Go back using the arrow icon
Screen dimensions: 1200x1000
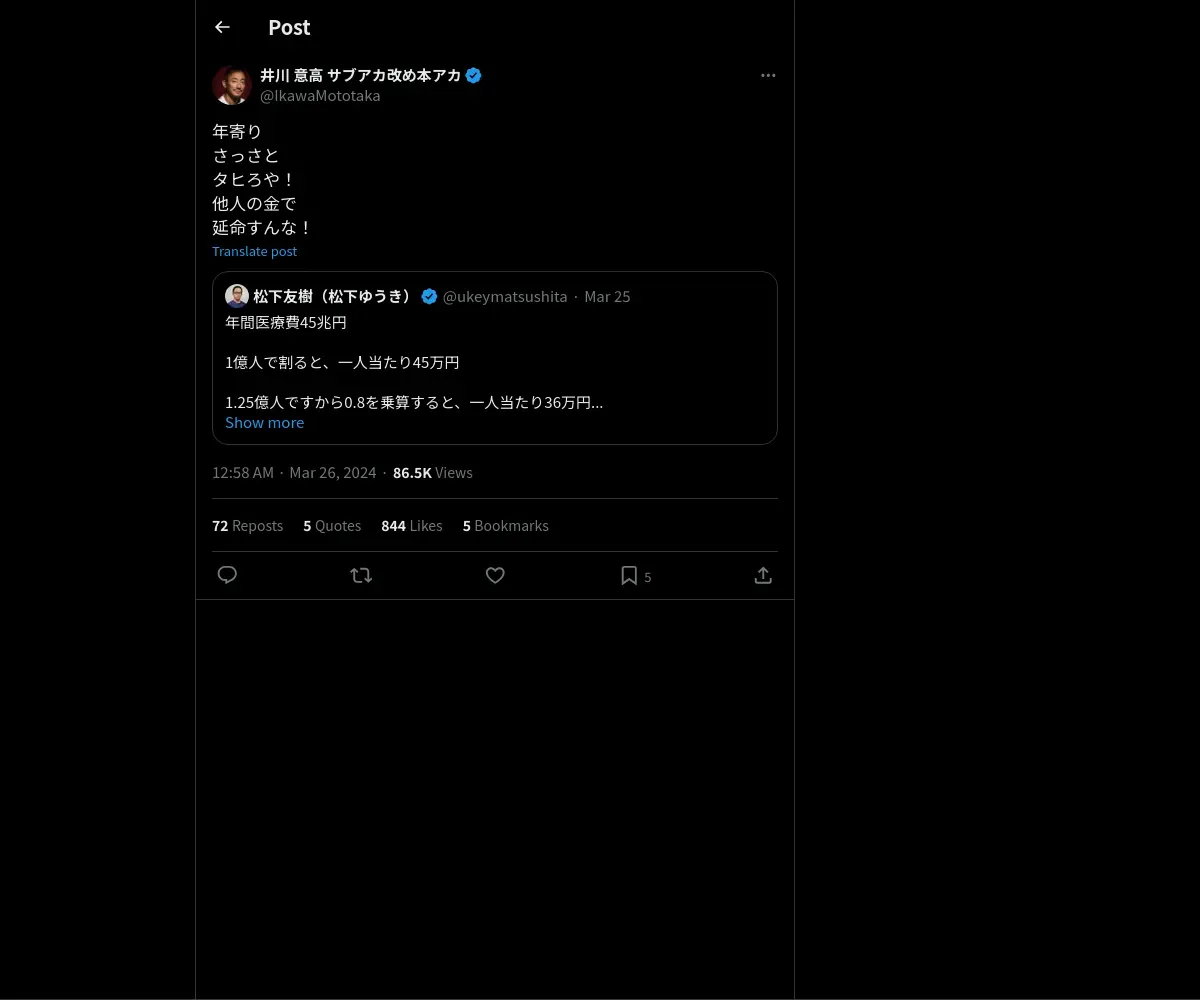(x=222, y=27)
